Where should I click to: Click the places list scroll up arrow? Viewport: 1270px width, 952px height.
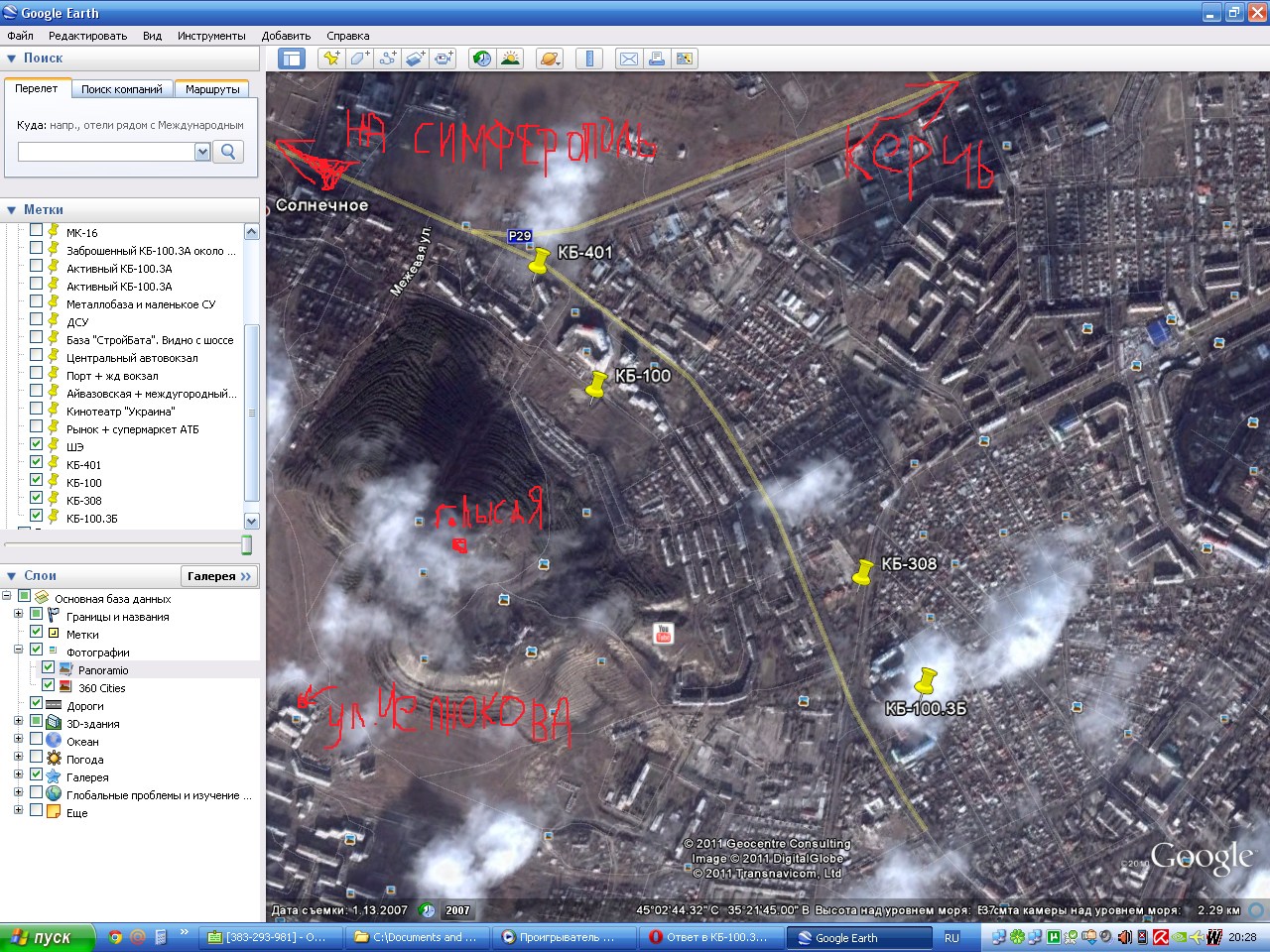251,232
